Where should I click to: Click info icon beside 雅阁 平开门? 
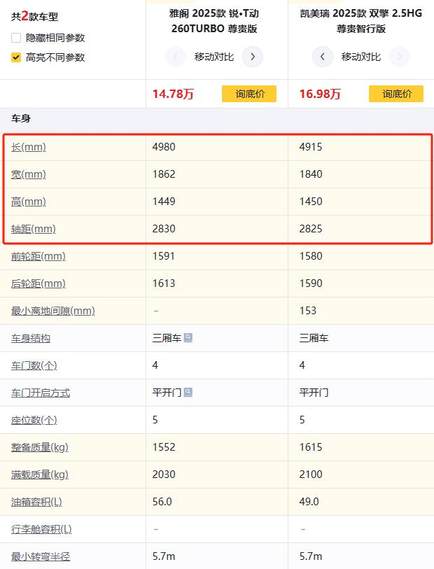point(188,392)
